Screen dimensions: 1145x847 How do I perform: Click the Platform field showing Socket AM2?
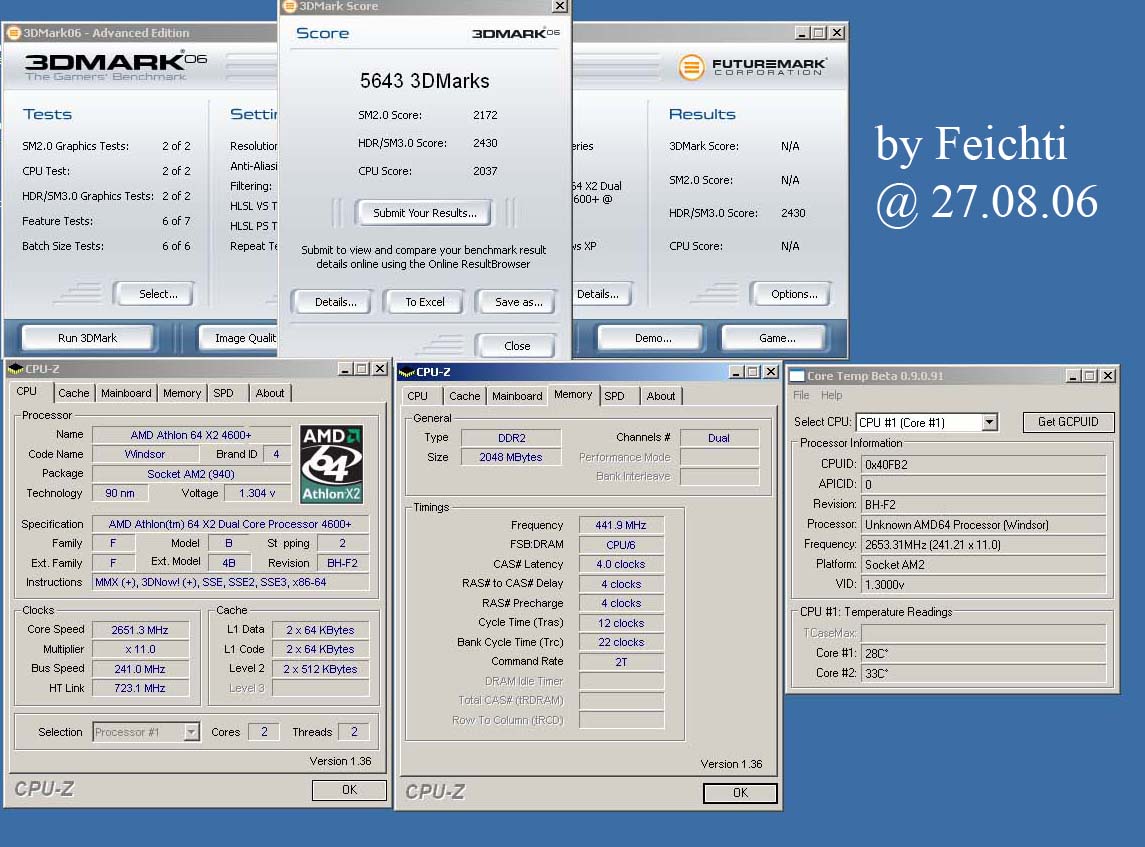tap(984, 565)
